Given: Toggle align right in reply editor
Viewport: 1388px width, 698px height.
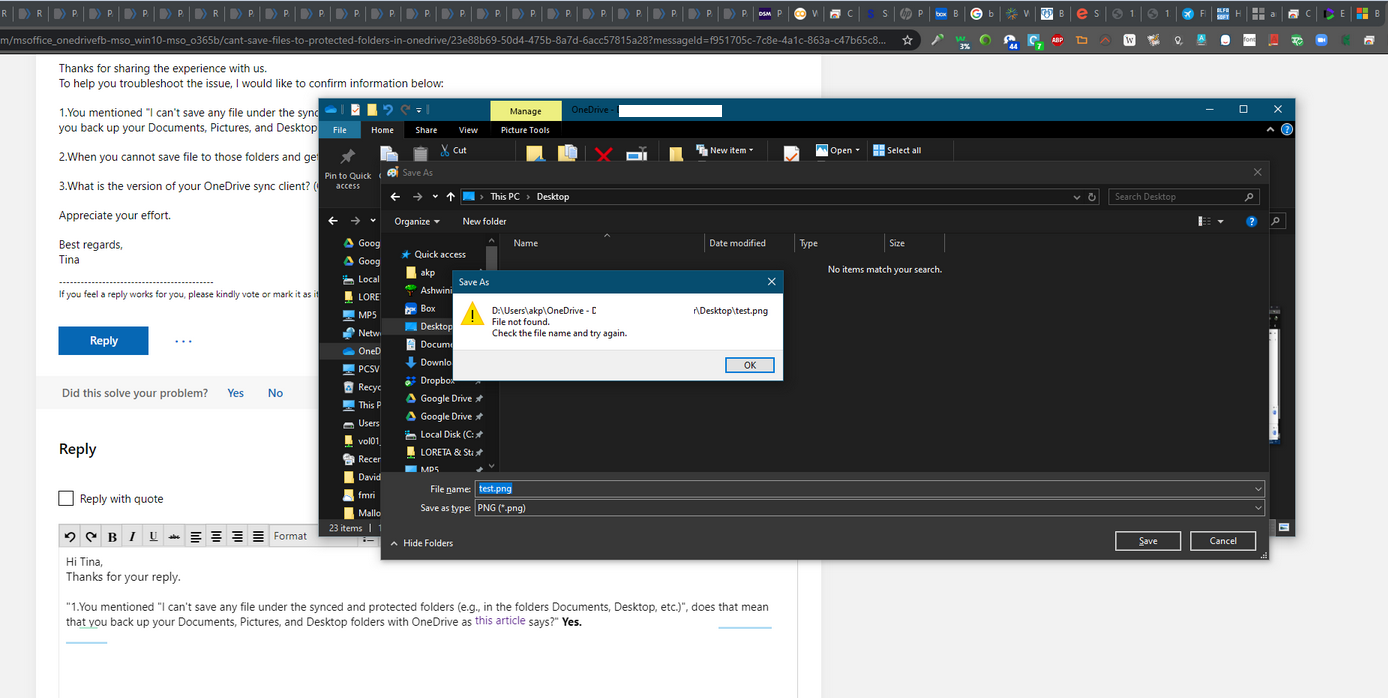Looking at the screenshot, I should click(238, 536).
